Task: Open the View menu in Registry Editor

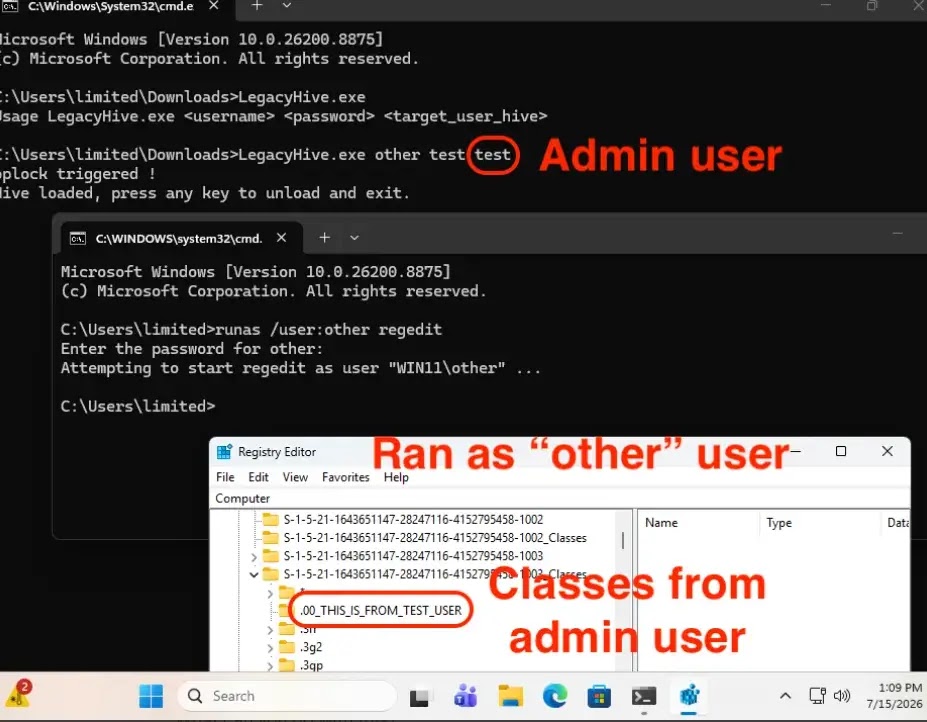Action: pos(295,477)
